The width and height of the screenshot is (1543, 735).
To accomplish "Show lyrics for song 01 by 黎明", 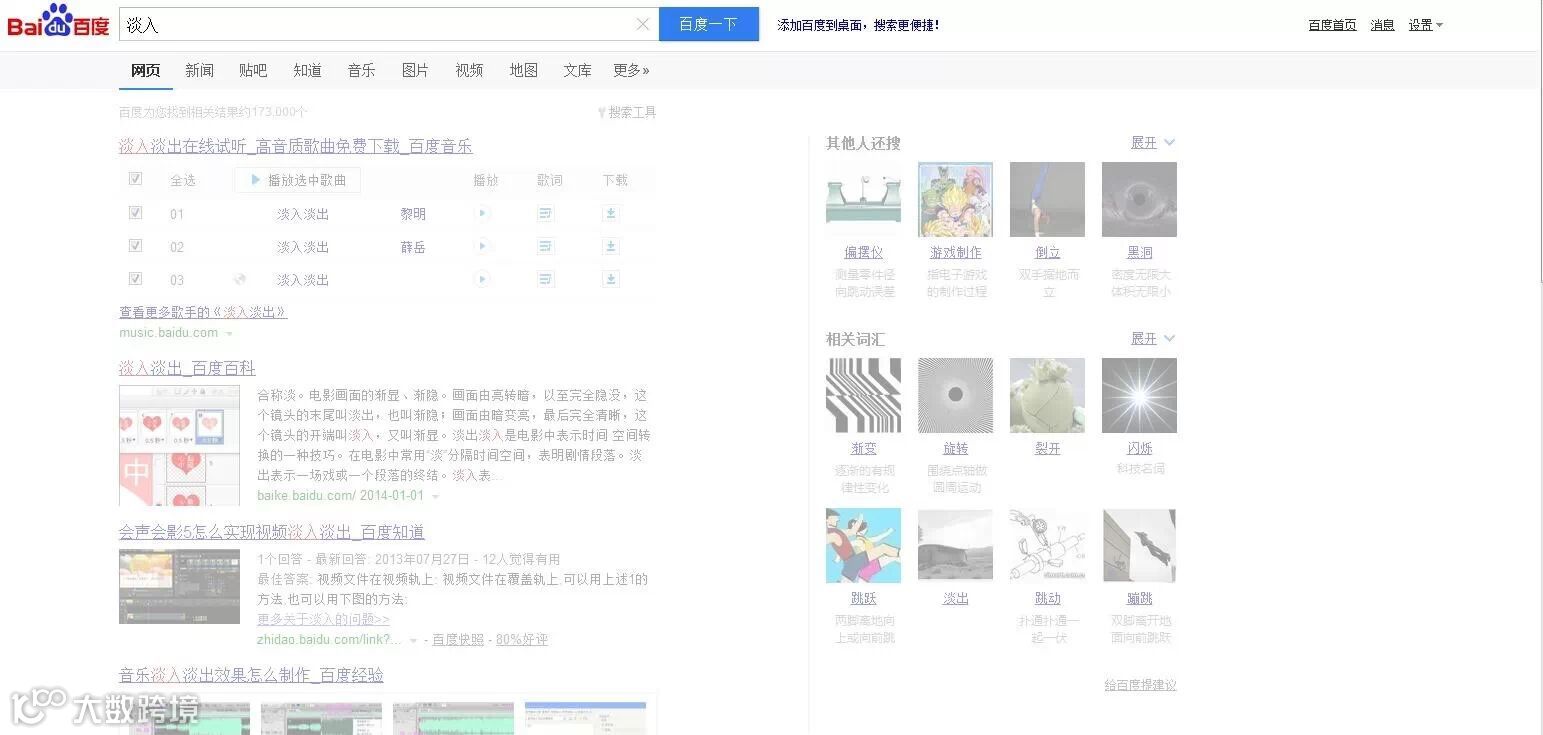I will pos(546,213).
